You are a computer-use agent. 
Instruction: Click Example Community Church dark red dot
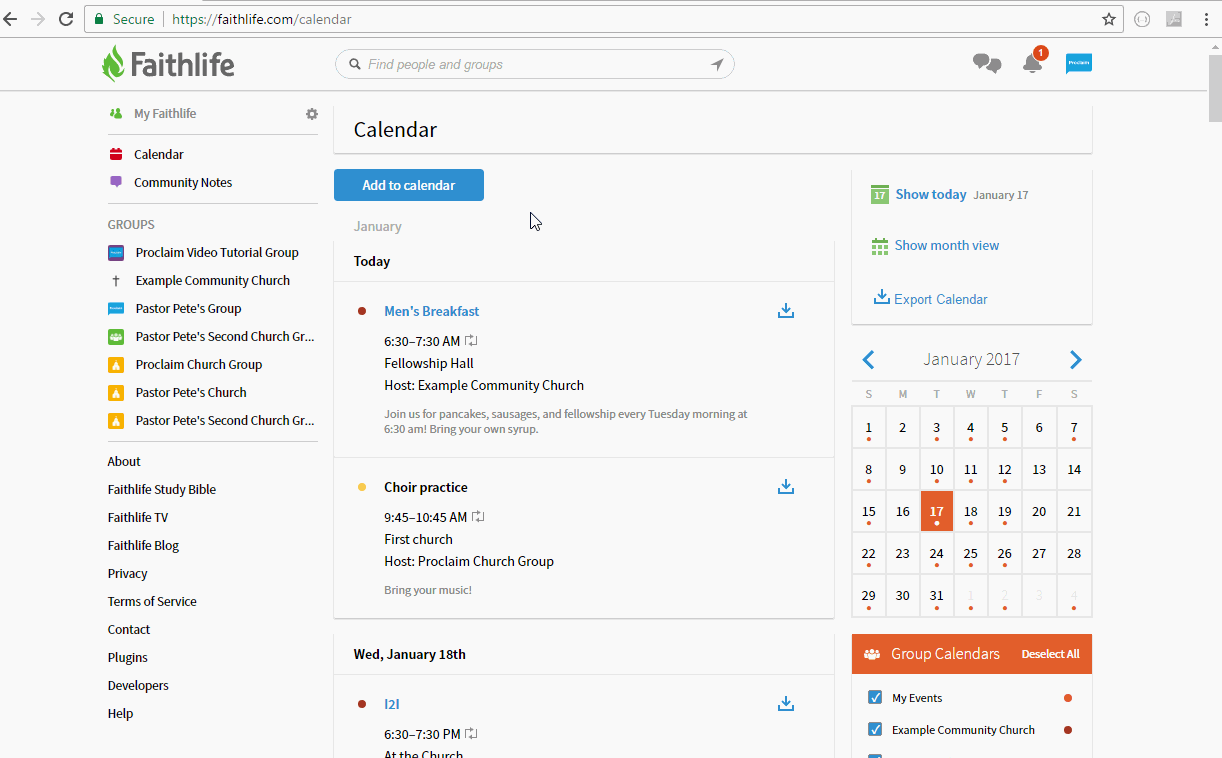click(1068, 730)
